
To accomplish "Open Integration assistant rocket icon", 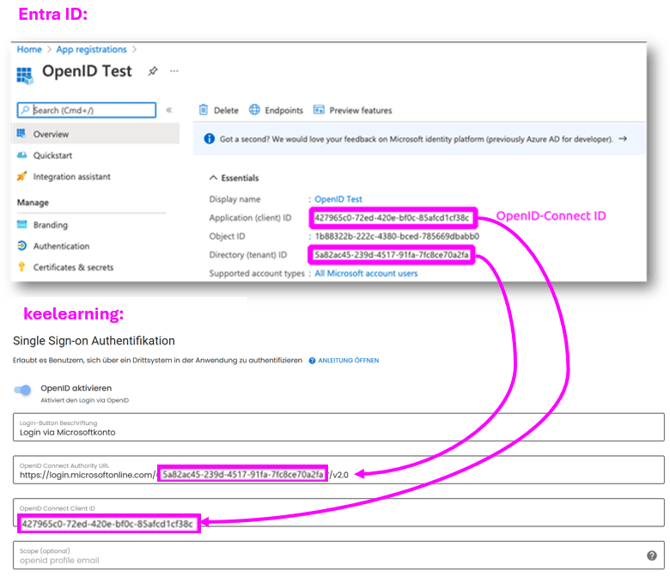I will pos(22,177).
